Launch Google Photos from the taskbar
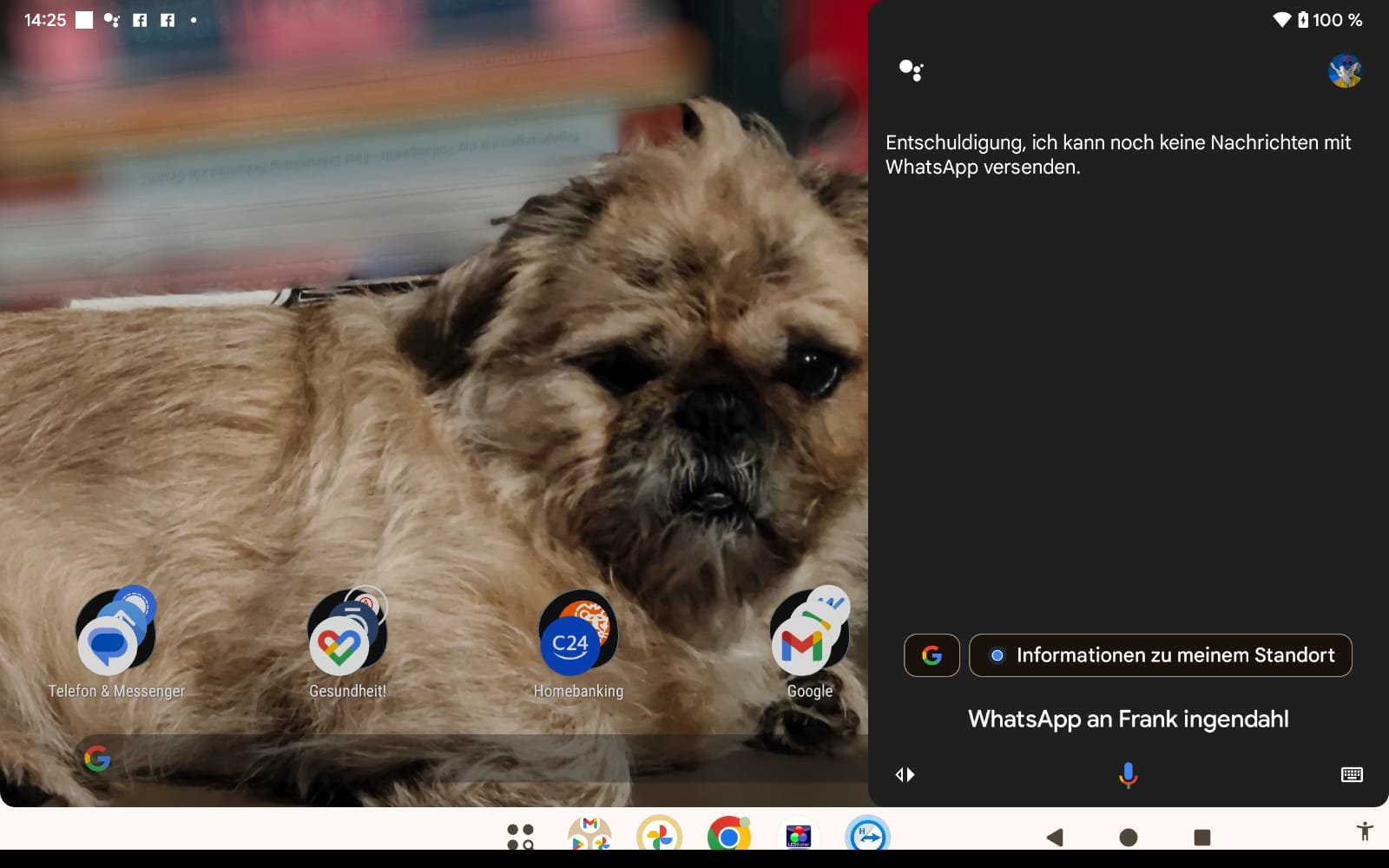This screenshot has width=1389, height=868. click(659, 834)
